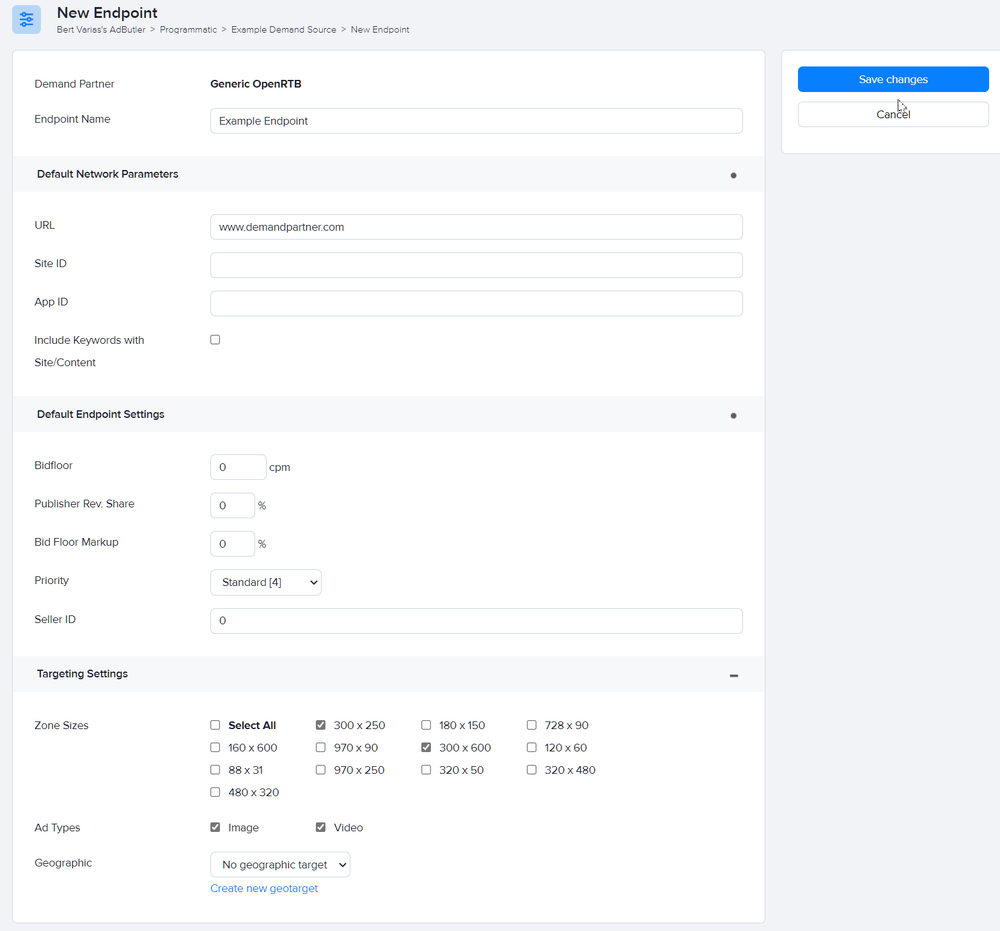Click the Endpoint Name field
The width and height of the screenshot is (1000, 931).
click(476, 121)
